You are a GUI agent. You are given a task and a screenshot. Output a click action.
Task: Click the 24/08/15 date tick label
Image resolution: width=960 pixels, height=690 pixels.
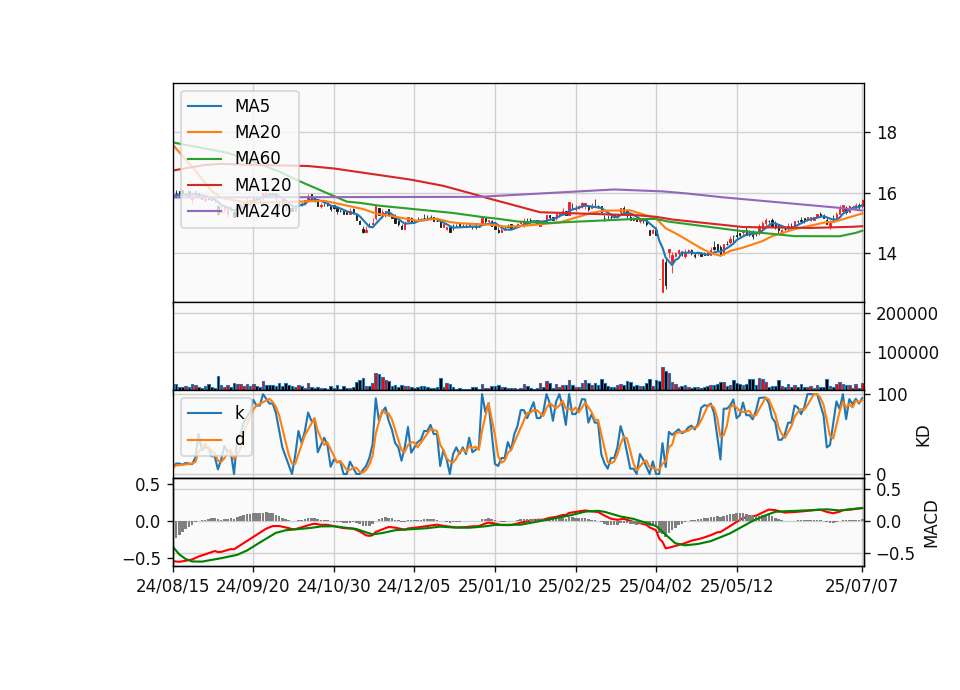(x=173, y=586)
